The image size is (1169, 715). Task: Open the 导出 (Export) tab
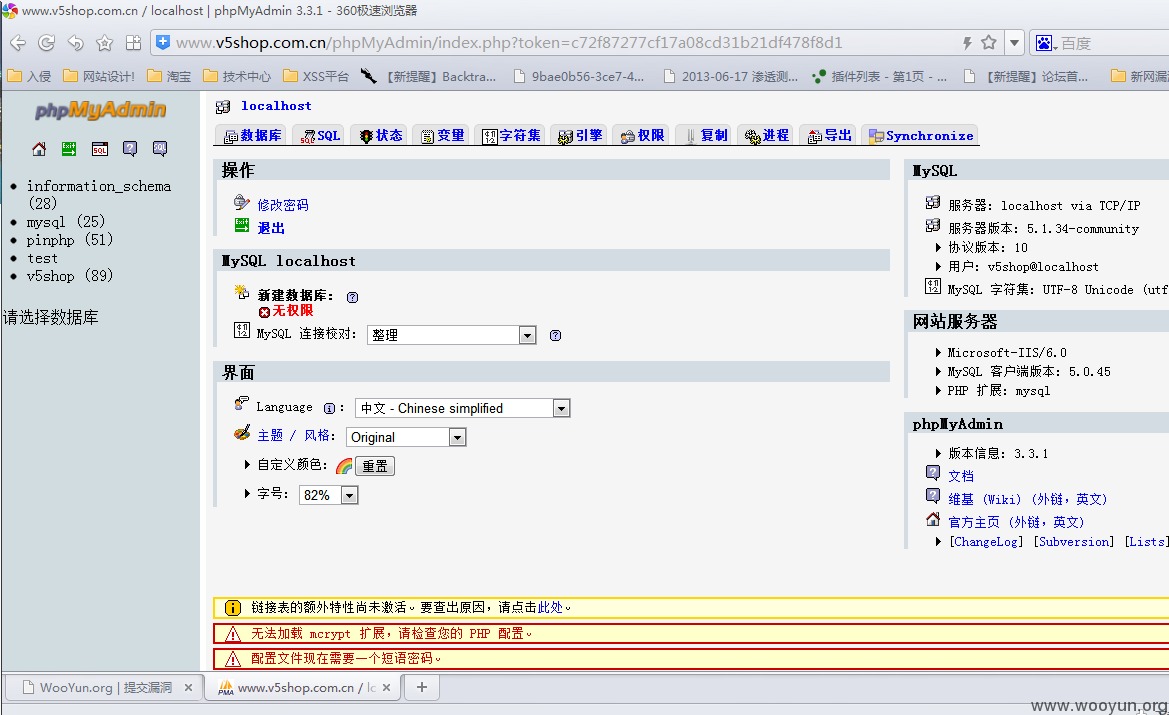click(829, 136)
